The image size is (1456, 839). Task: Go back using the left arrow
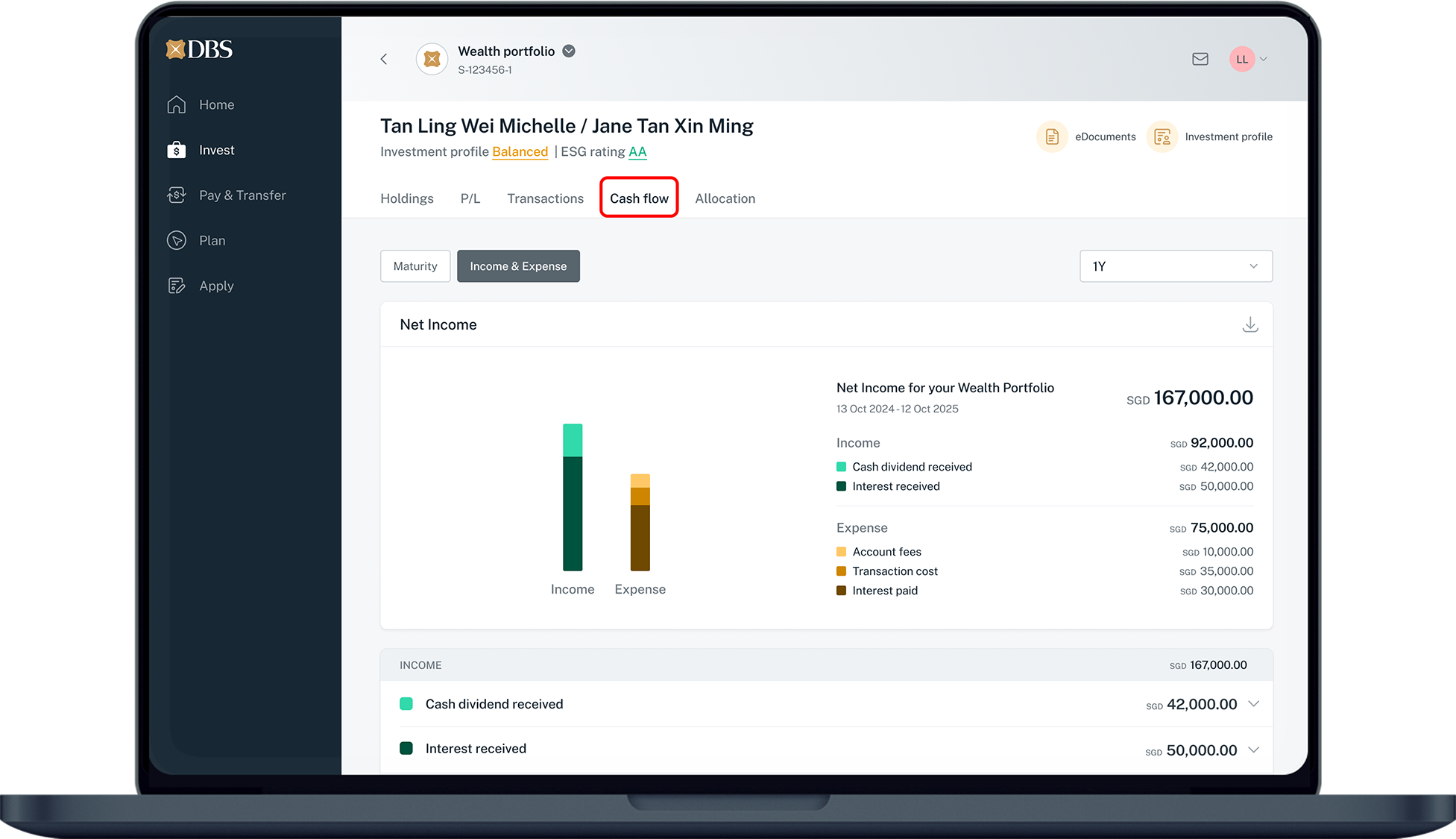(384, 59)
